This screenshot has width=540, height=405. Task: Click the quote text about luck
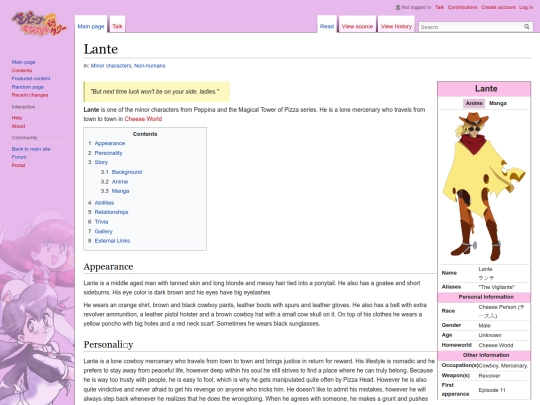point(155,92)
